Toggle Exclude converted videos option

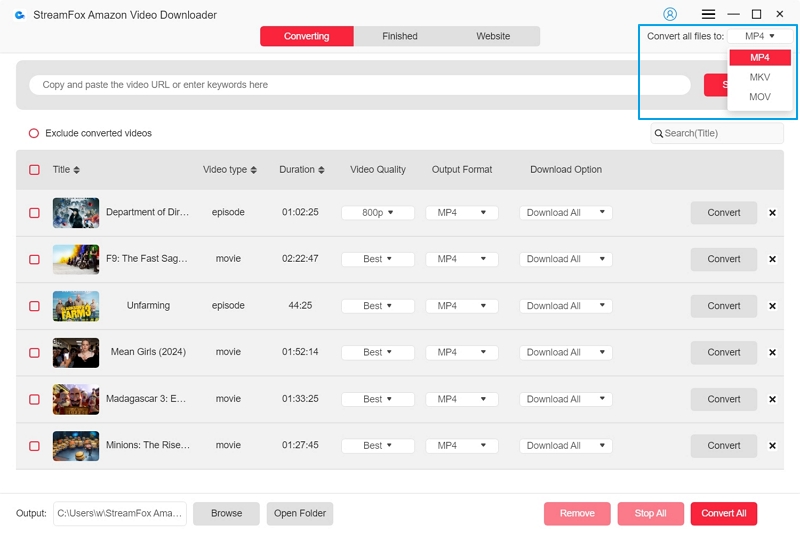click(x=34, y=134)
